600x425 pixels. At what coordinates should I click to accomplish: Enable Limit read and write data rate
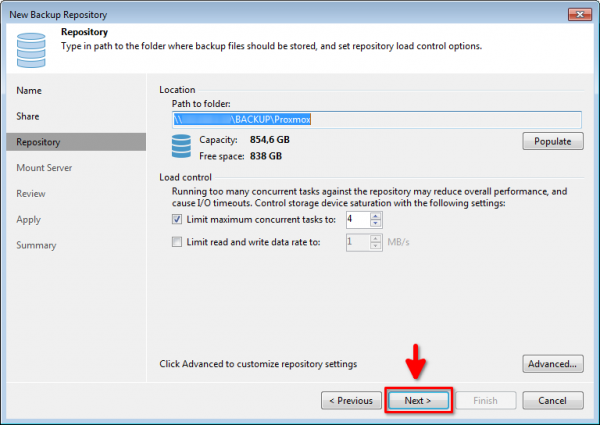(178, 242)
